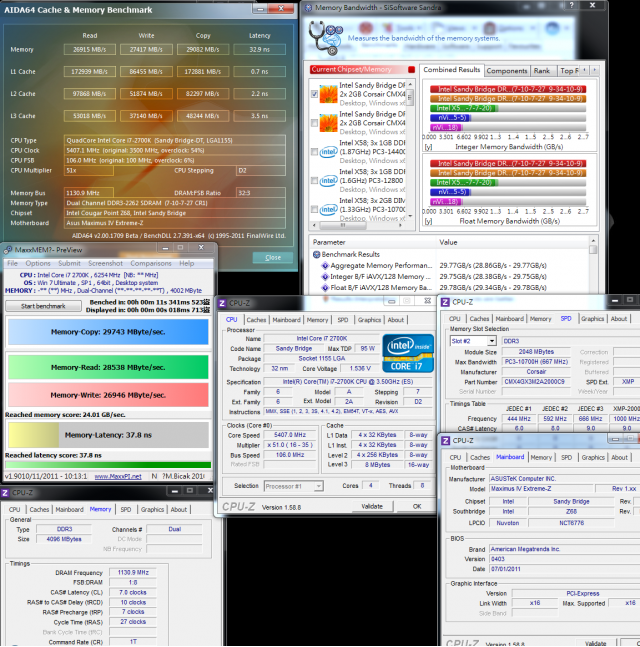
Task: Click the Z icon of the CPU-Z SPD window
Action: (x=445, y=302)
